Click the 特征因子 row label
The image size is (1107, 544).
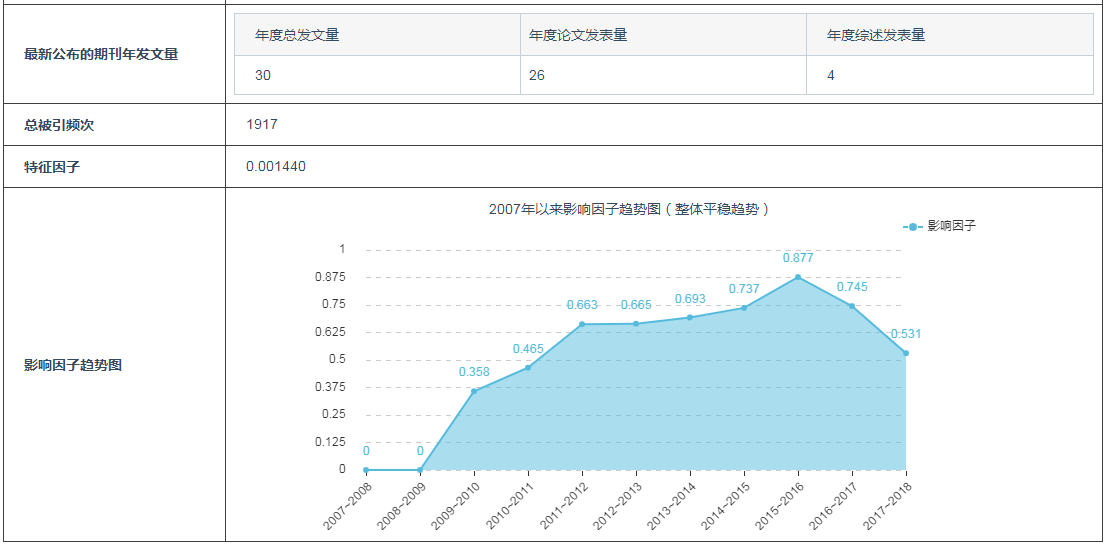click(52, 167)
